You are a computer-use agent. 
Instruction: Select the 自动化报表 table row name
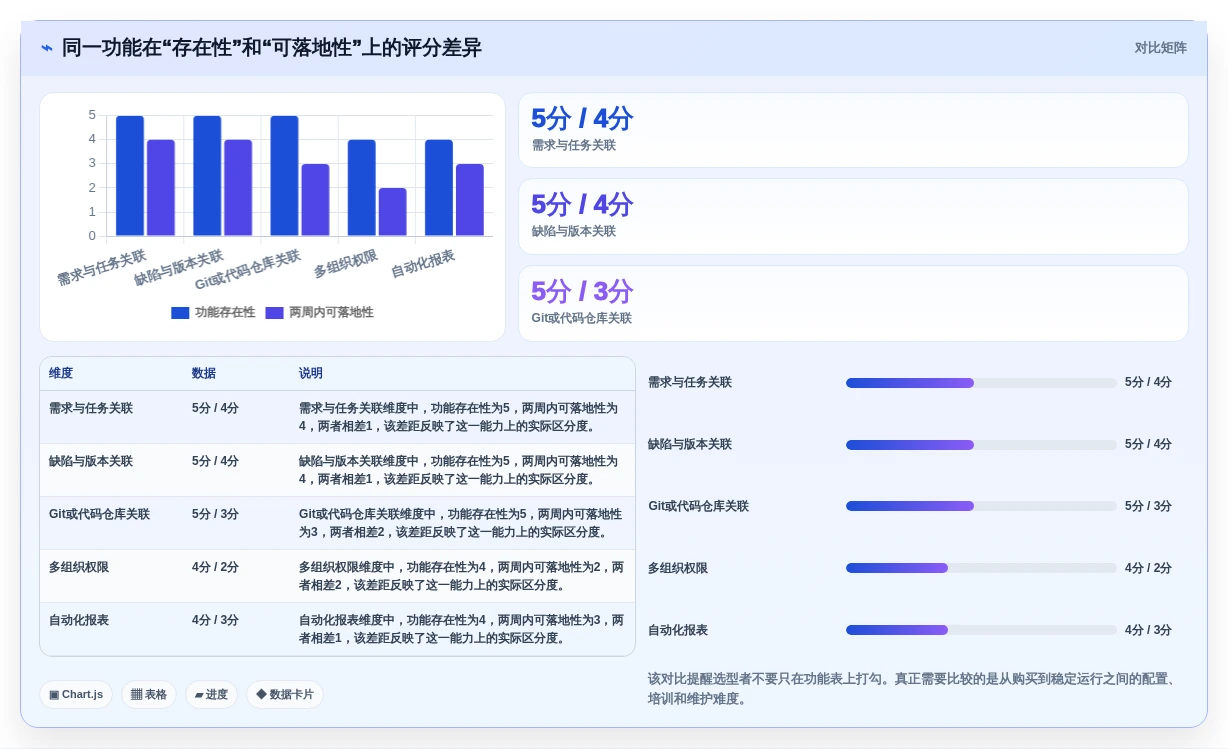coord(79,620)
